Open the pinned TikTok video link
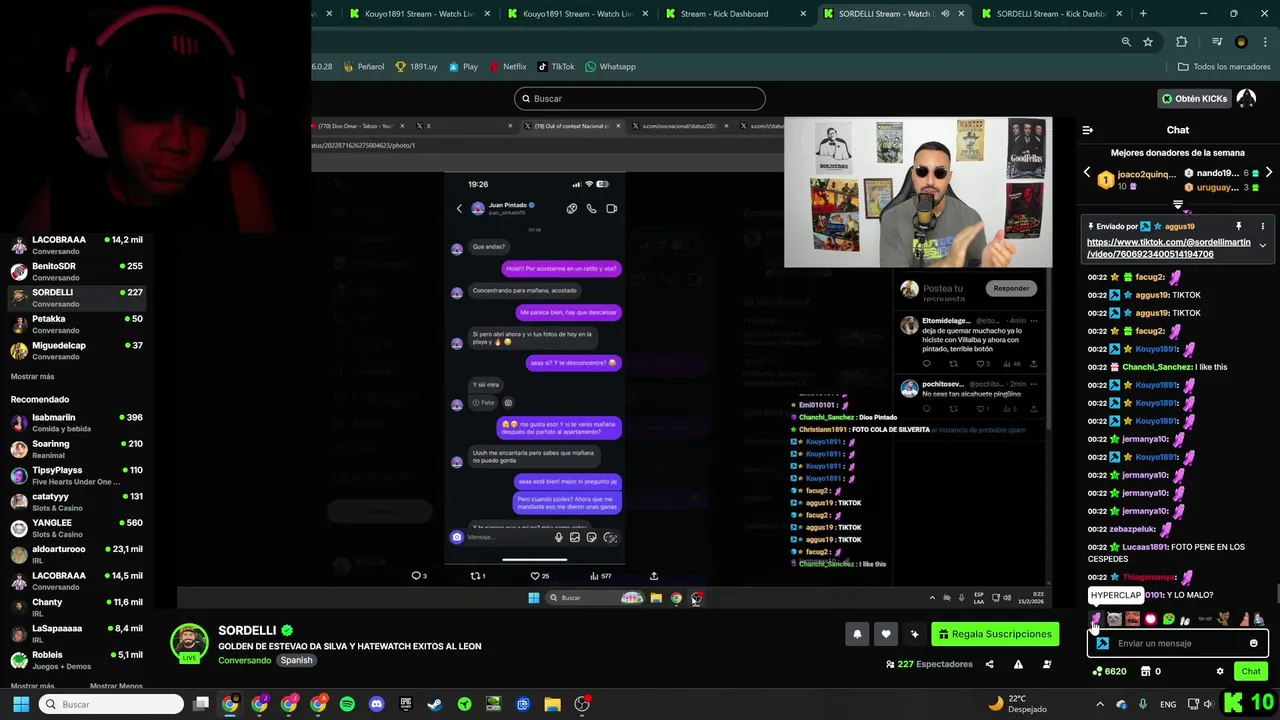Viewport: 1280px width, 720px height. (1169, 248)
